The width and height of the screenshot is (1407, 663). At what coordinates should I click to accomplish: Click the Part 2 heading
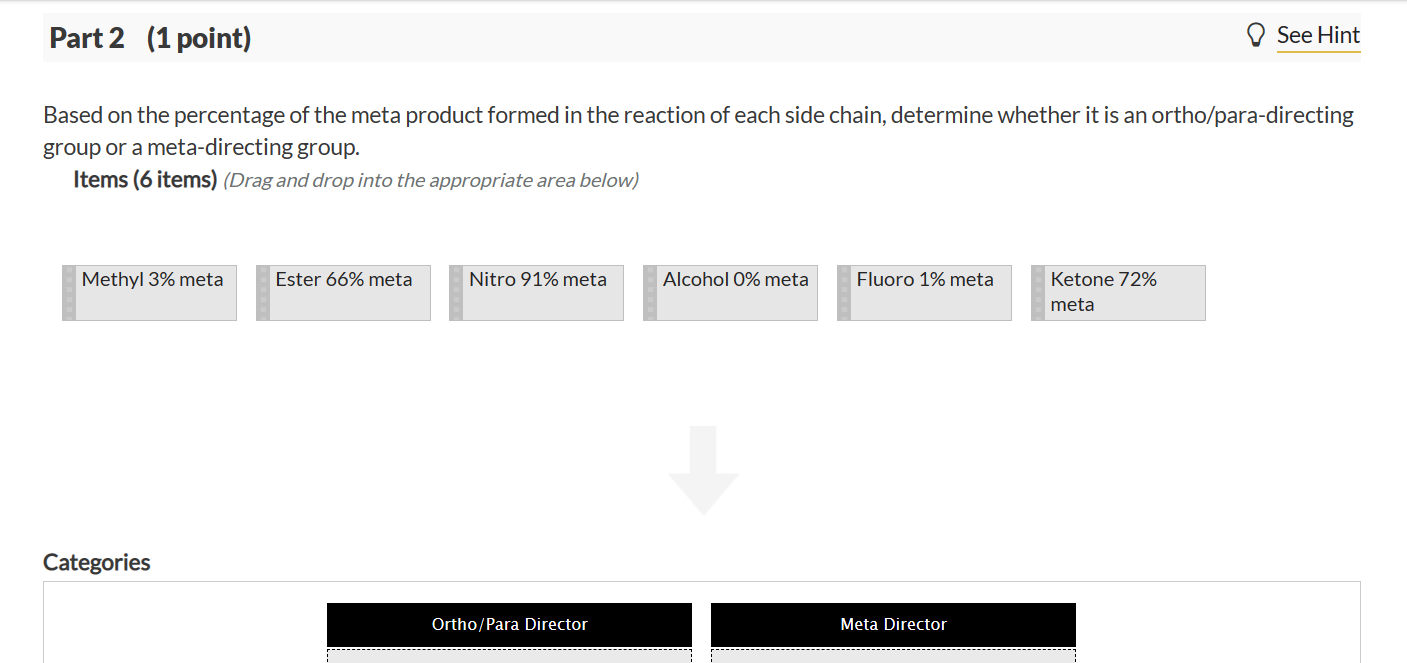click(86, 38)
